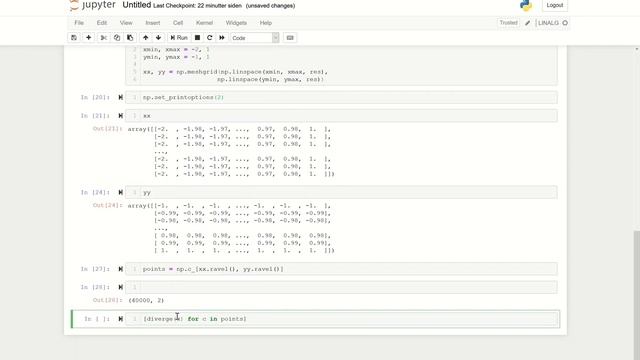
Task: Rename notebook by clicking Untitled title
Action: [x=137, y=5]
